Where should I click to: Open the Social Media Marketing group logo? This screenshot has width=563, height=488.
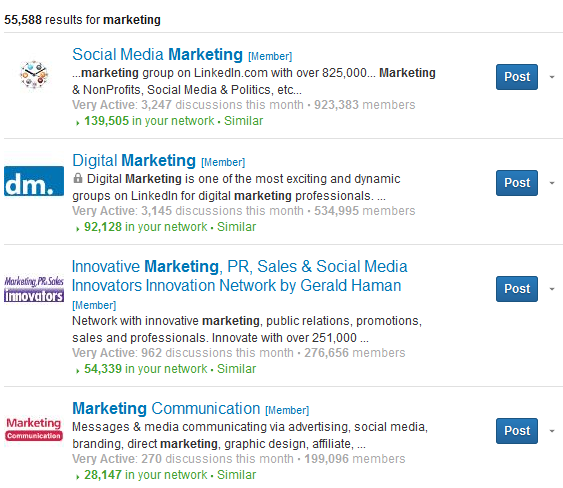click(x=34, y=75)
